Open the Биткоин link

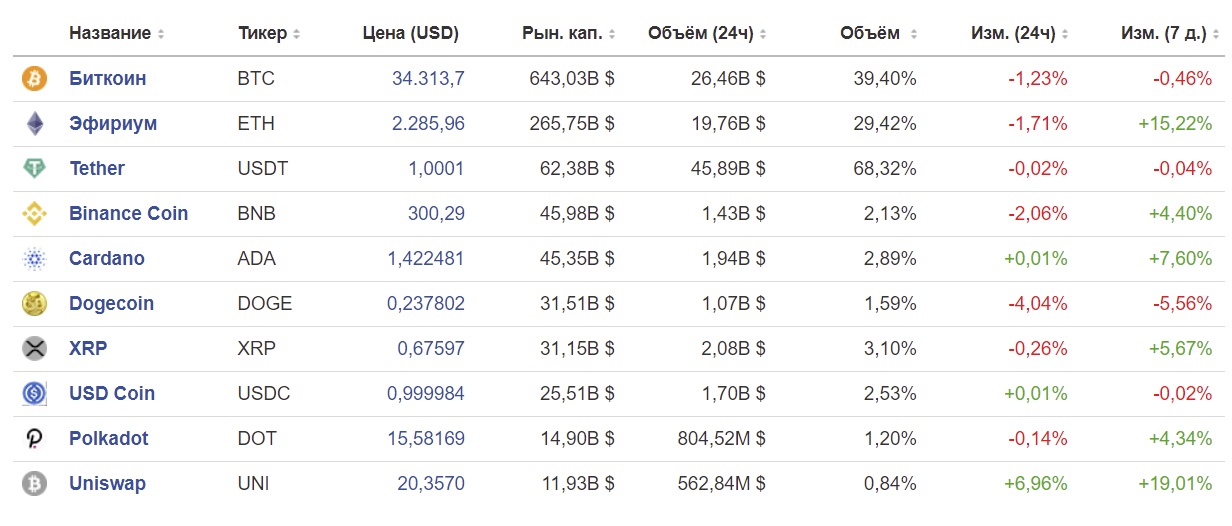[x=108, y=79]
